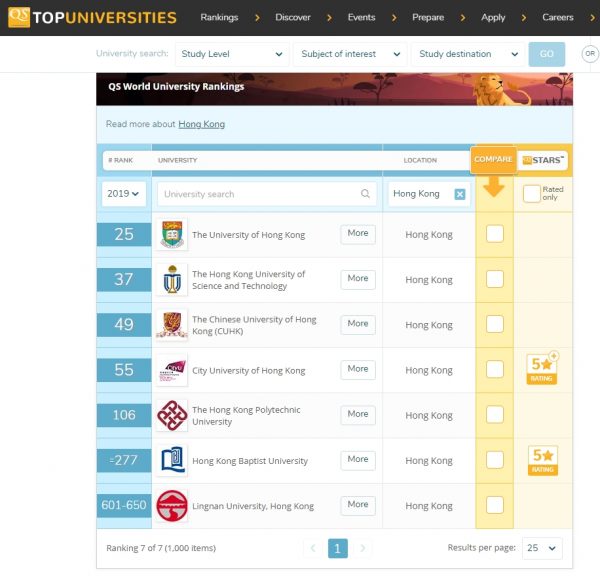Expand the Rankings menu arrow
The image size is (600, 576).
coord(257,18)
